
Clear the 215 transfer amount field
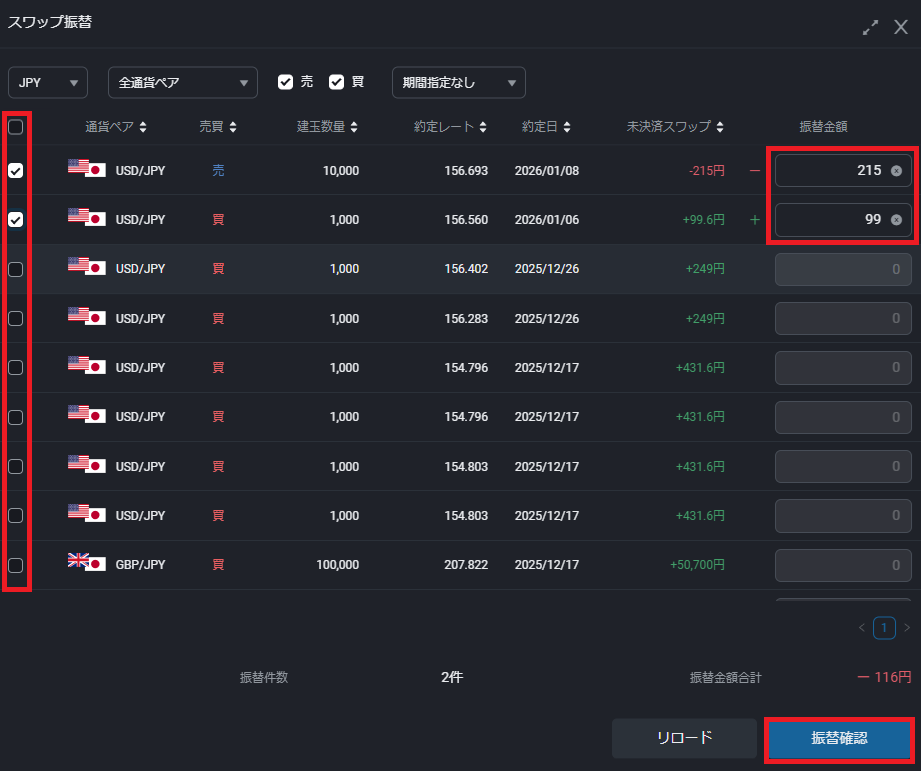[x=896, y=171]
